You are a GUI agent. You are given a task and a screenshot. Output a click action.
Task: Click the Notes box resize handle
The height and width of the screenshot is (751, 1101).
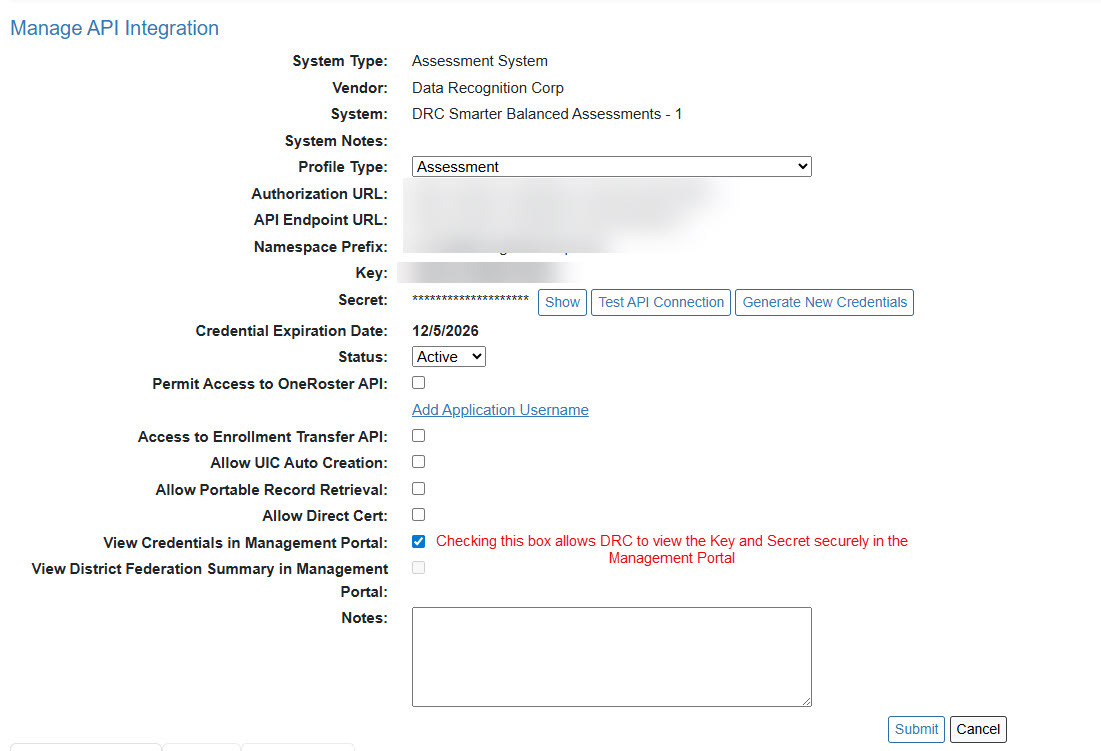pyautogui.click(x=806, y=701)
